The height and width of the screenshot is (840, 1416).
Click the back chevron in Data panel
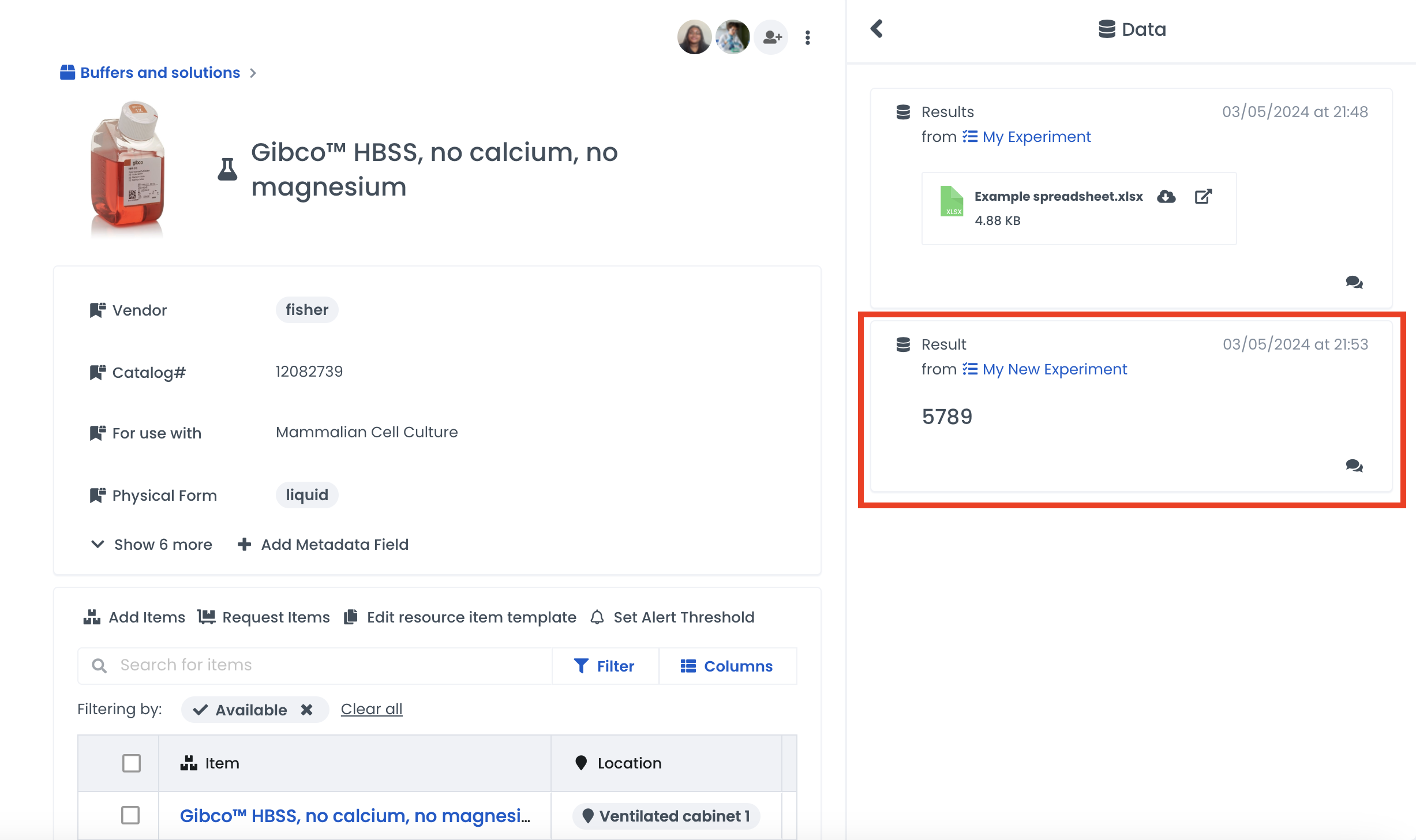[x=876, y=29]
